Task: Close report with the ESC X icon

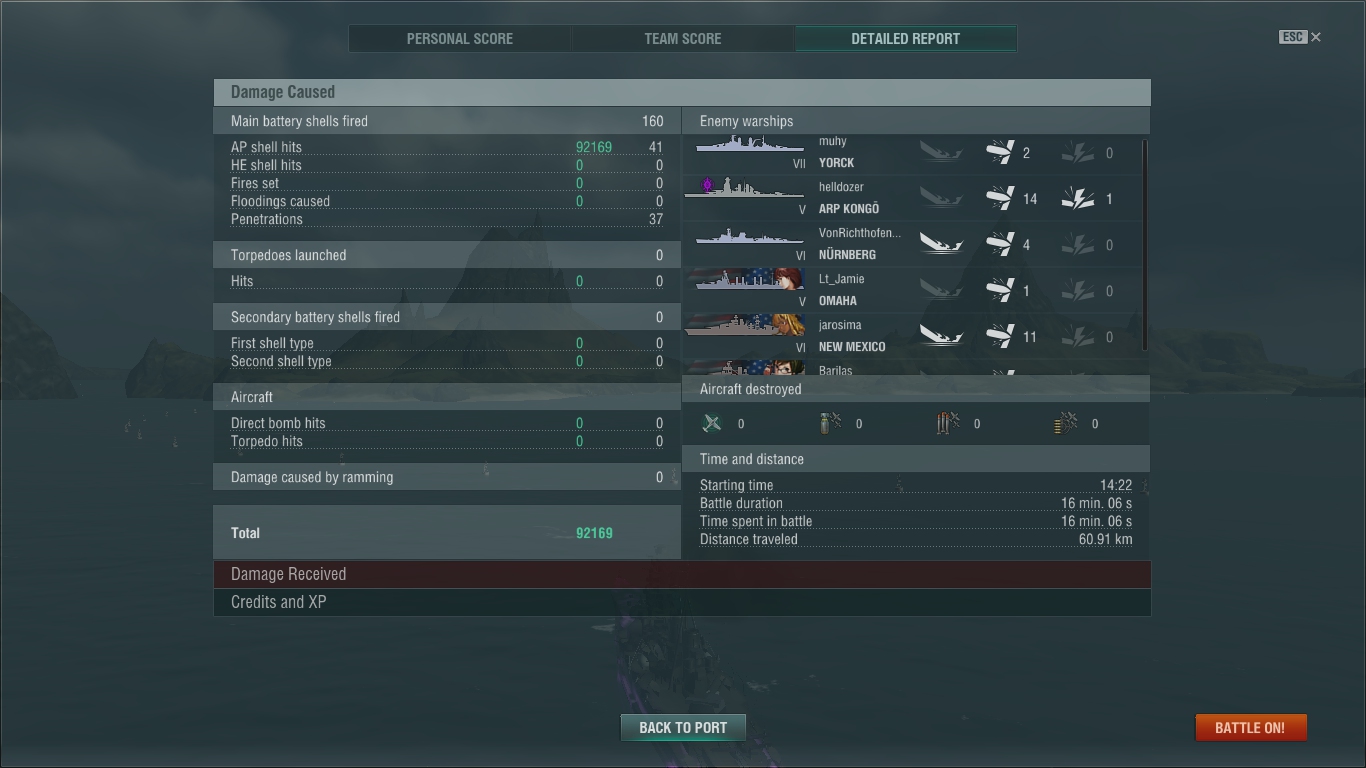Action: pyautogui.click(x=1300, y=37)
